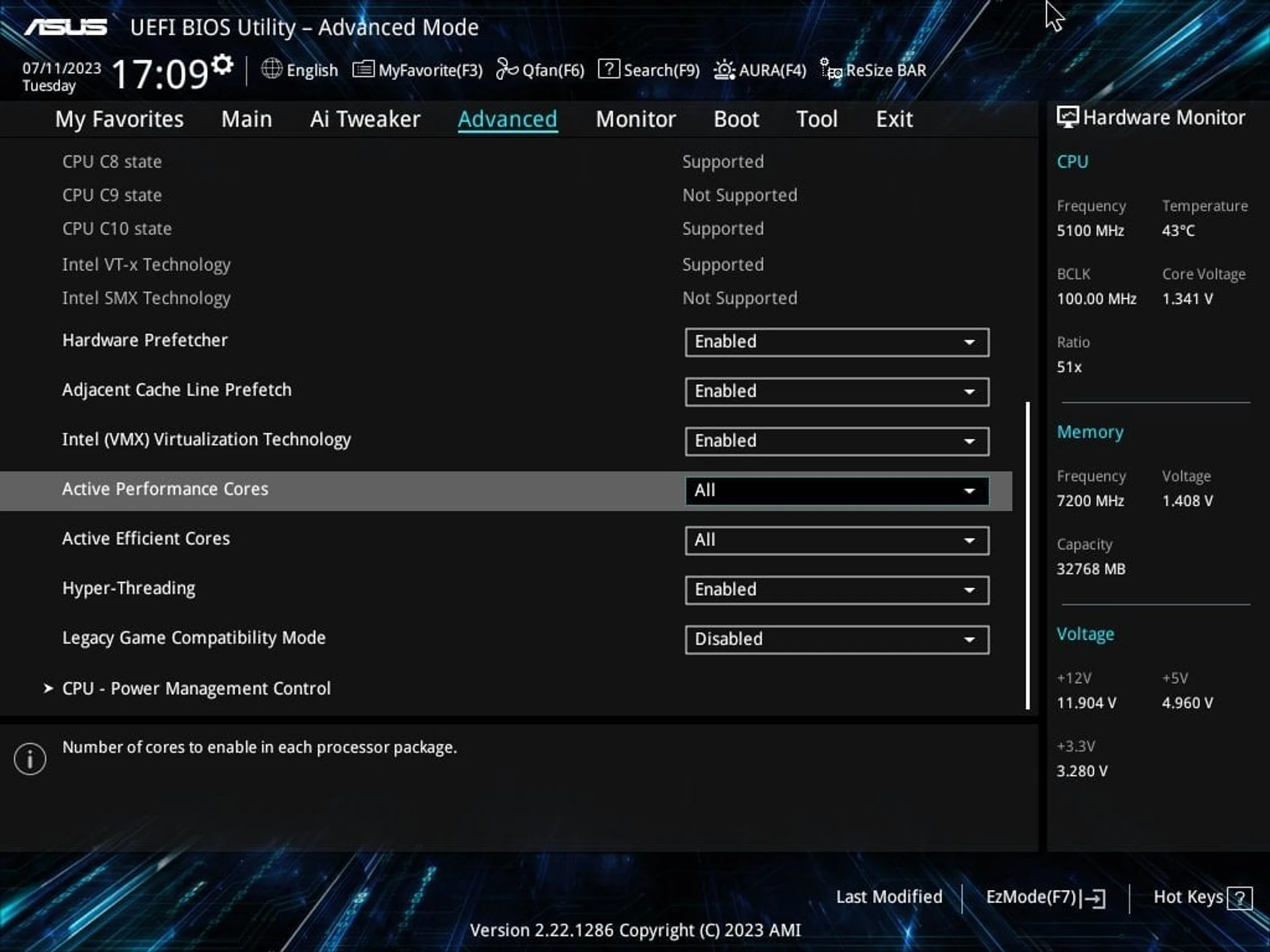Select the Adjacent Cache Line Prefetch label

[177, 390]
